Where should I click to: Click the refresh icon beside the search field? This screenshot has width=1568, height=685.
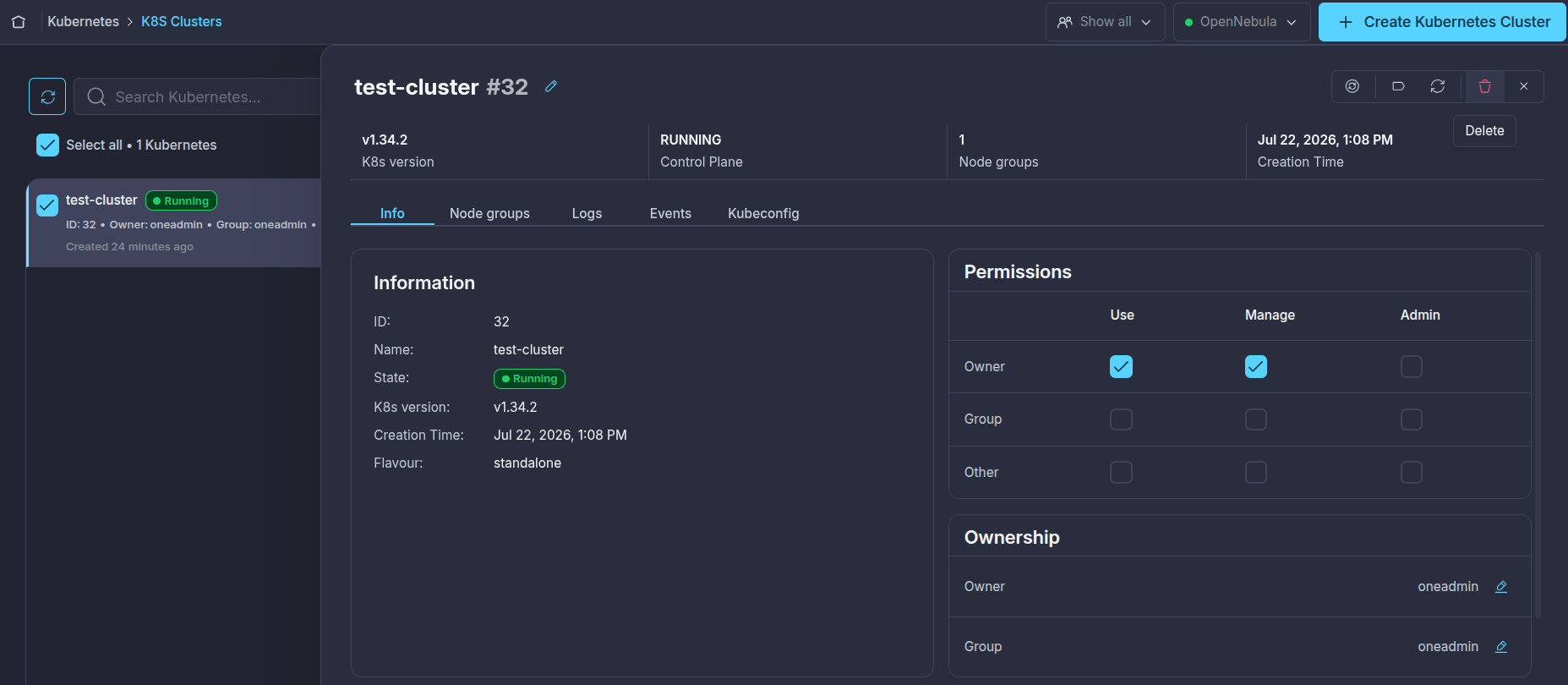47,96
